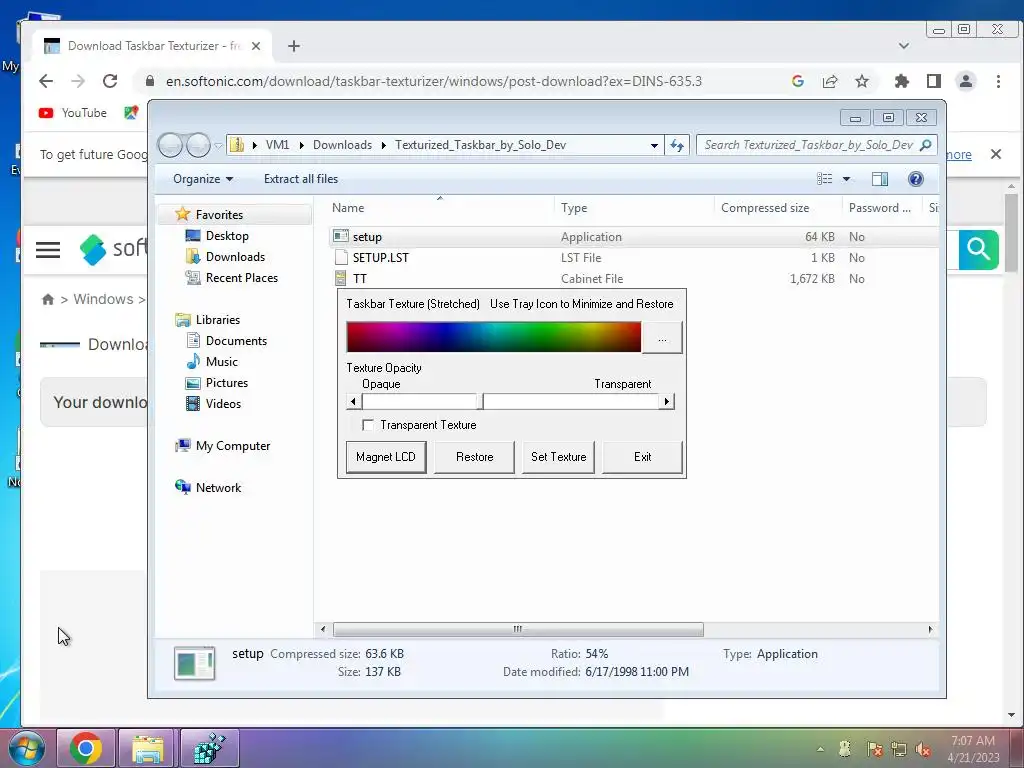This screenshot has width=1024, height=768.
Task: Click the Explorer search field
Action: [x=816, y=145]
